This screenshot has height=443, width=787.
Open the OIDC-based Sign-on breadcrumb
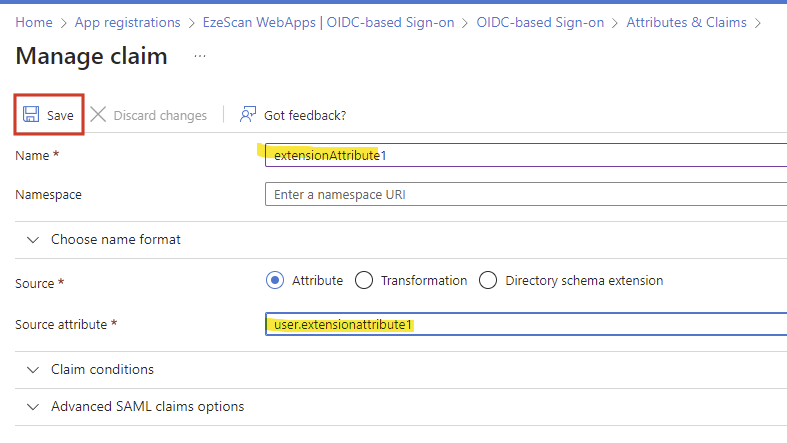pyautogui.click(x=540, y=22)
